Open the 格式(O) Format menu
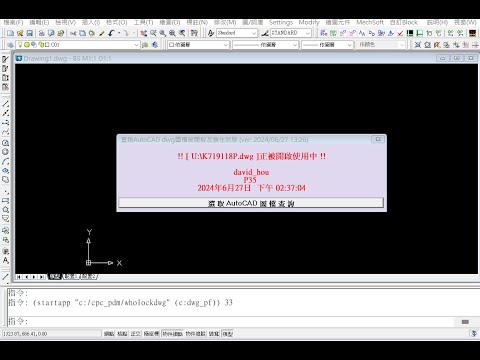This screenshot has height=360, width=480. coord(117,22)
